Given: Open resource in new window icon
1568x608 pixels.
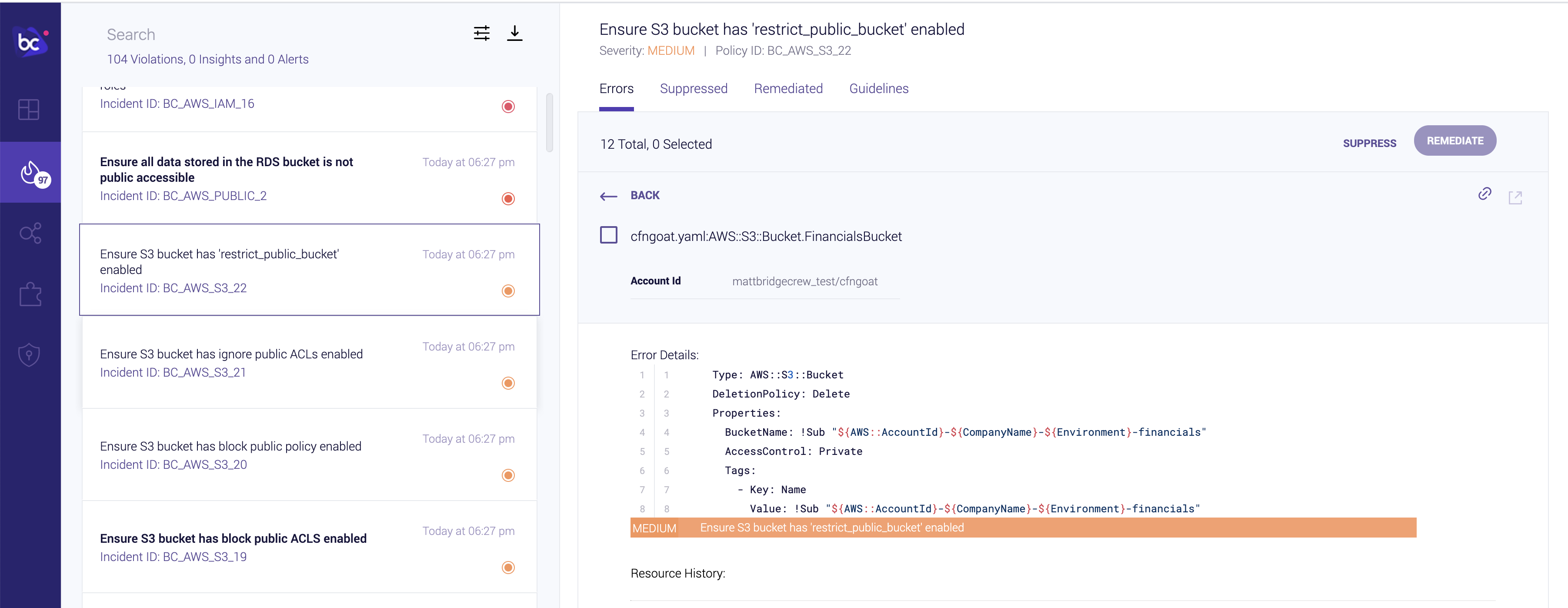Looking at the screenshot, I should click(x=1515, y=197).
